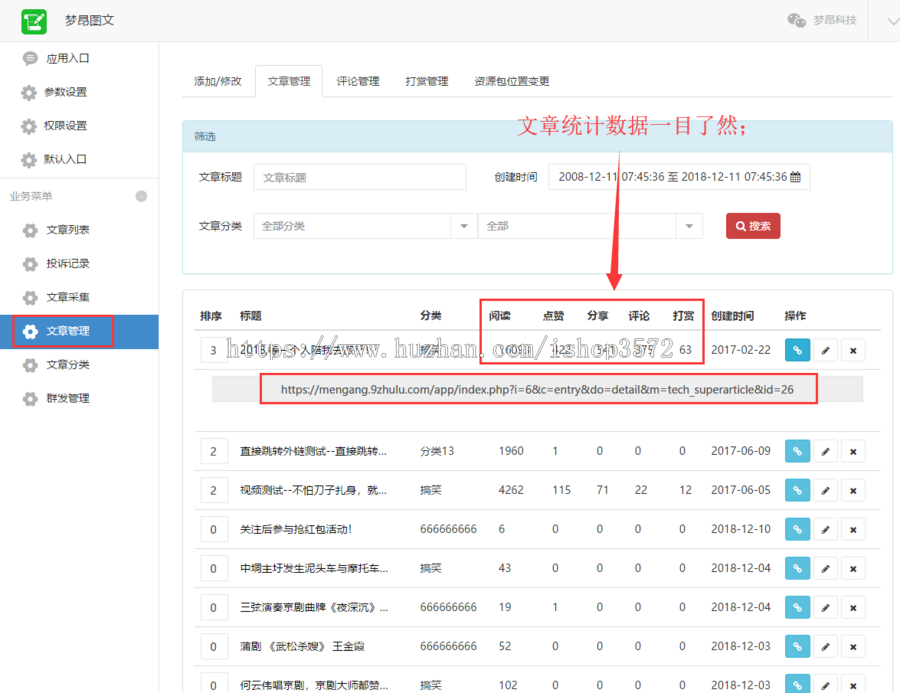Edit the 视频测试 article with the pencil icon
This screenshot has width=900, height=693.
825,490
